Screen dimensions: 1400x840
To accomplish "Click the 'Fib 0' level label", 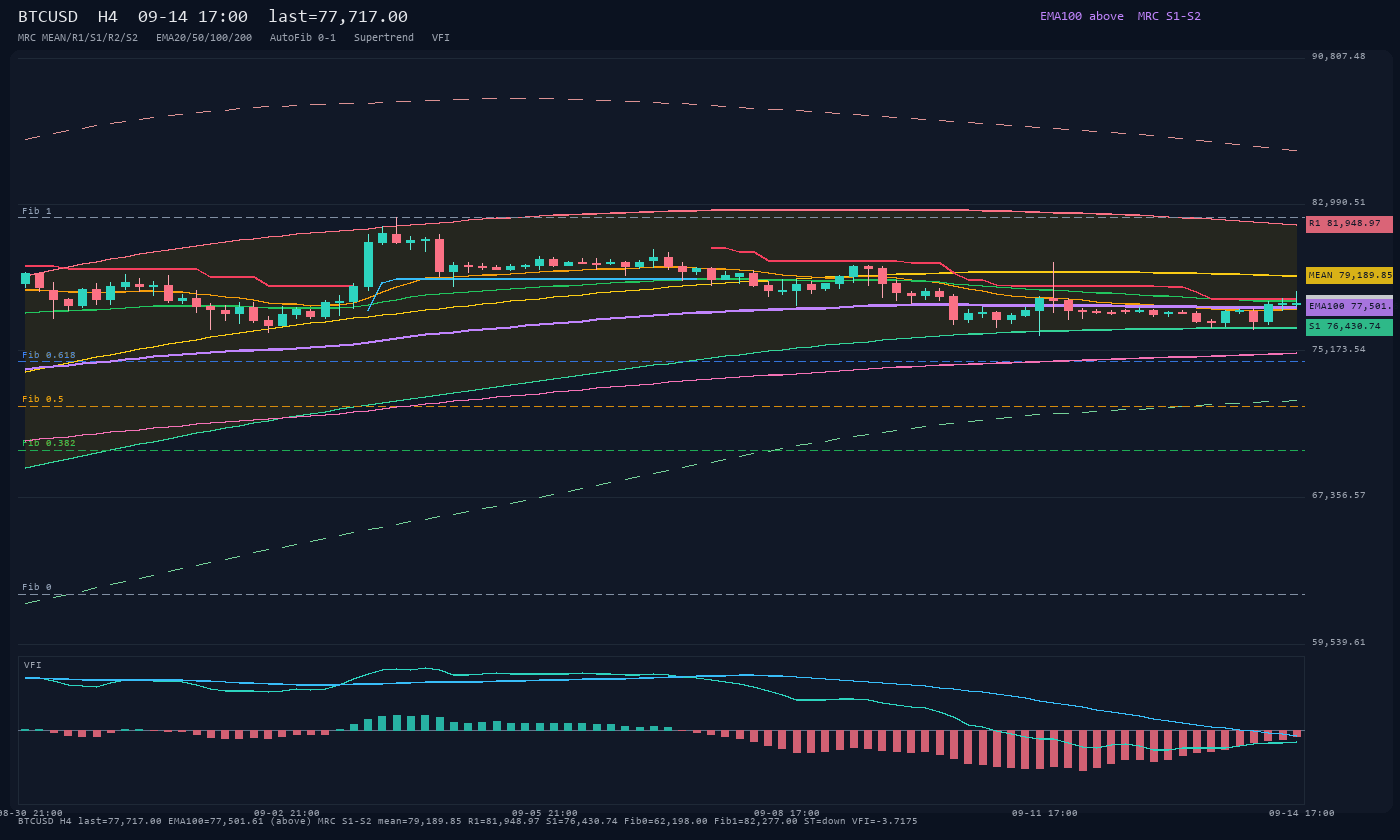I will tap(37, 587).
